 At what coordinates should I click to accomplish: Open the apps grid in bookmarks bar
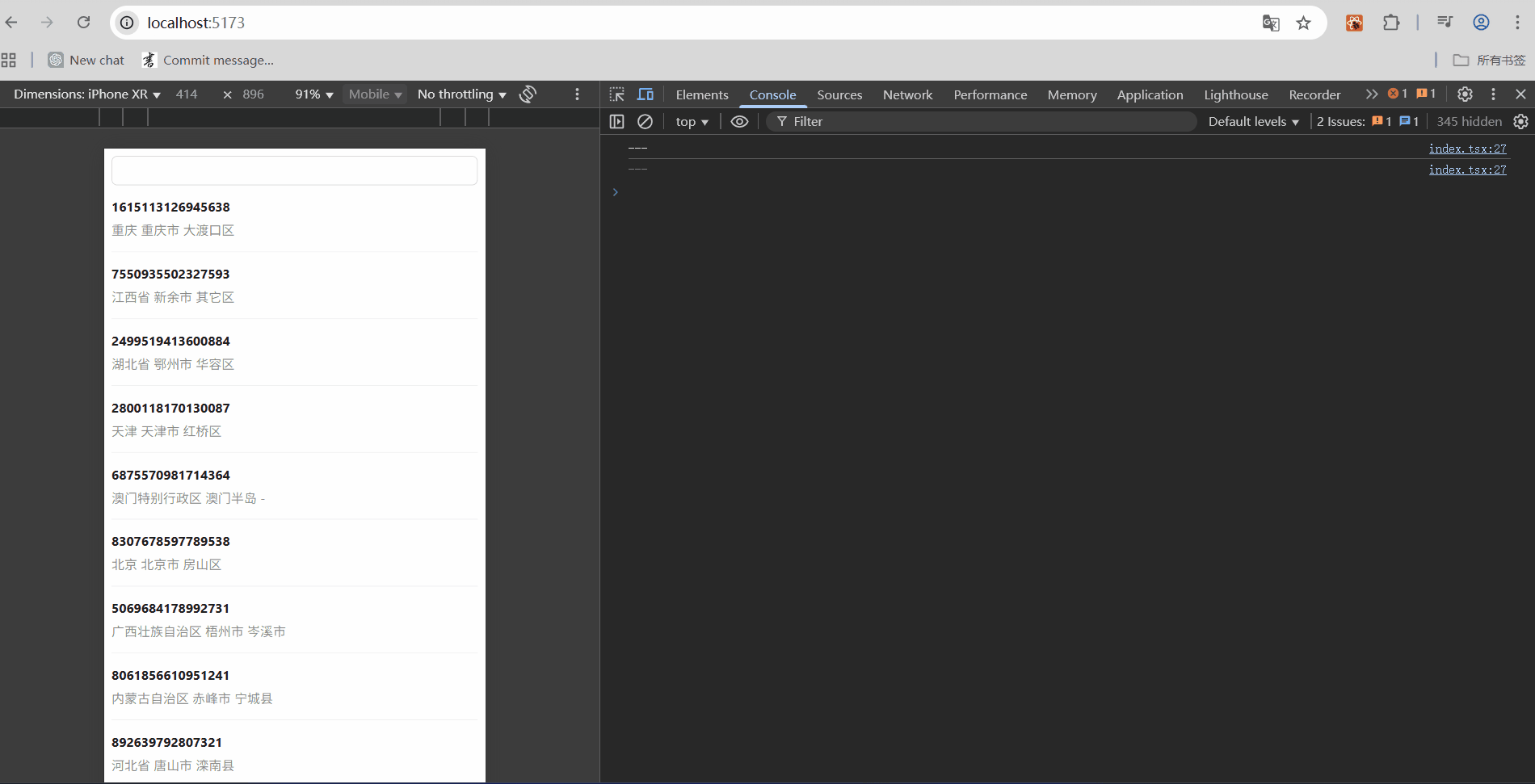tap(9, 60)
